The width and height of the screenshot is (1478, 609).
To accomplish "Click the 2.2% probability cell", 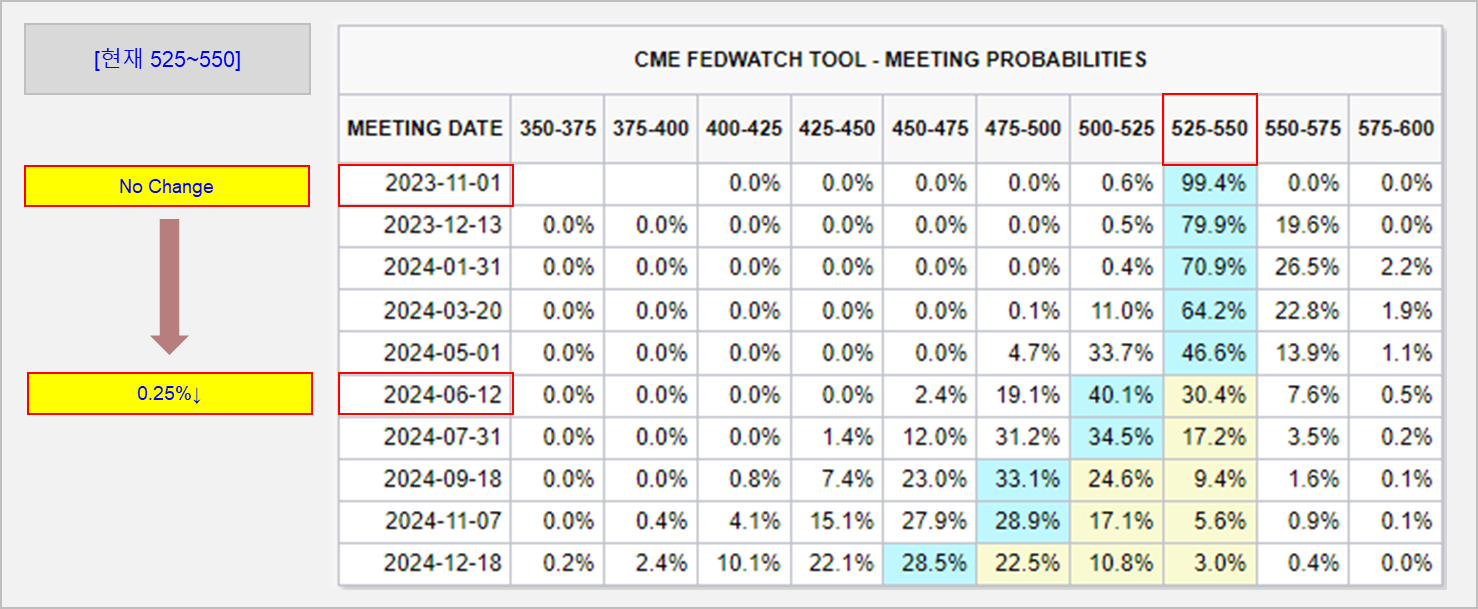I will 1396,268.
